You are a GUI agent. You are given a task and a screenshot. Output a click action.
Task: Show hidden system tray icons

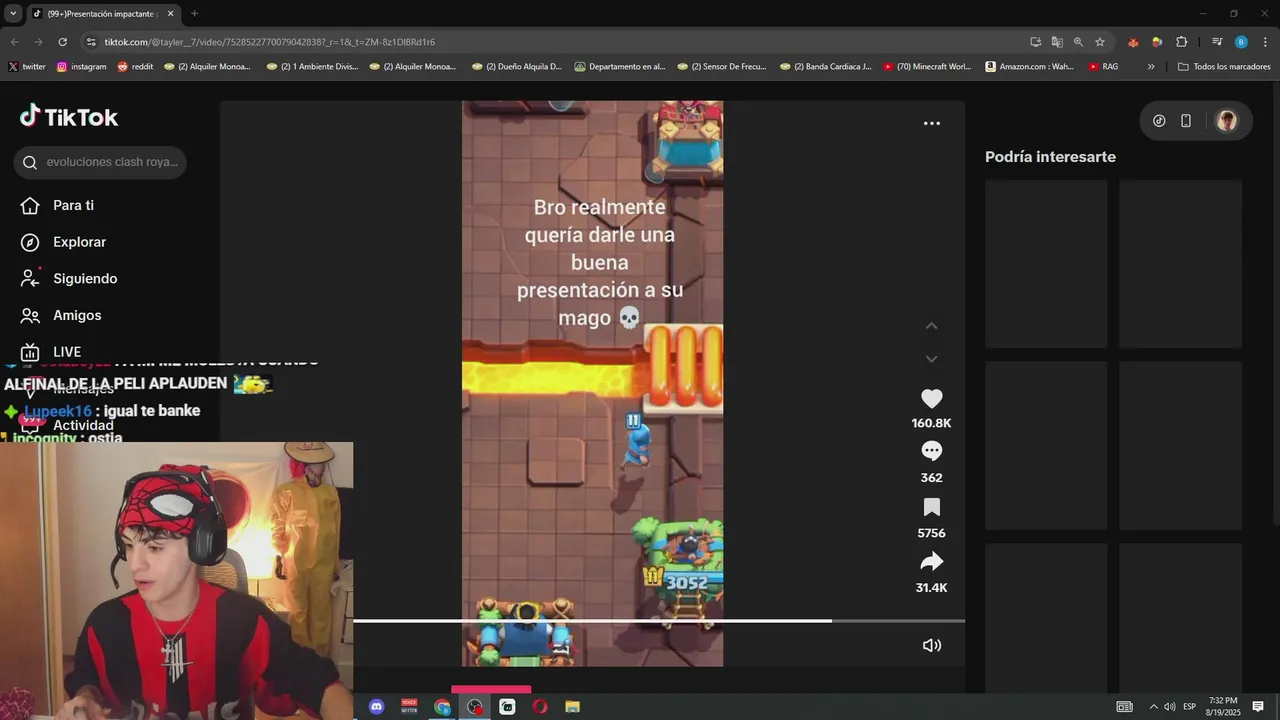[x=1153, y=707]
